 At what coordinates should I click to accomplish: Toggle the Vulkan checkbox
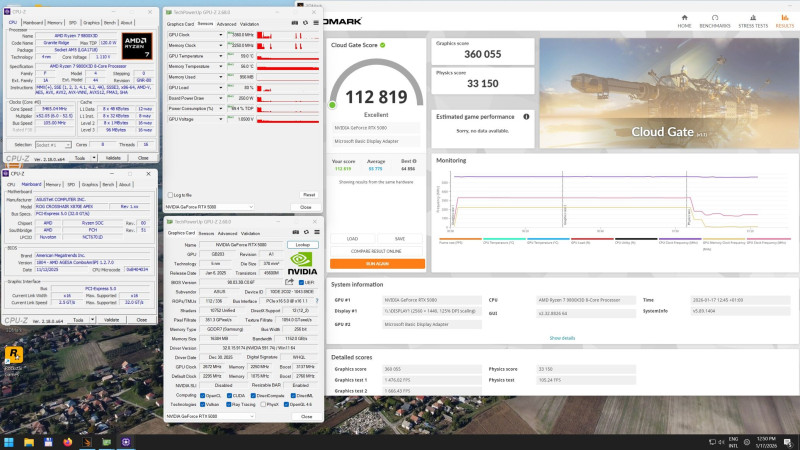click(x=203, y=405)
